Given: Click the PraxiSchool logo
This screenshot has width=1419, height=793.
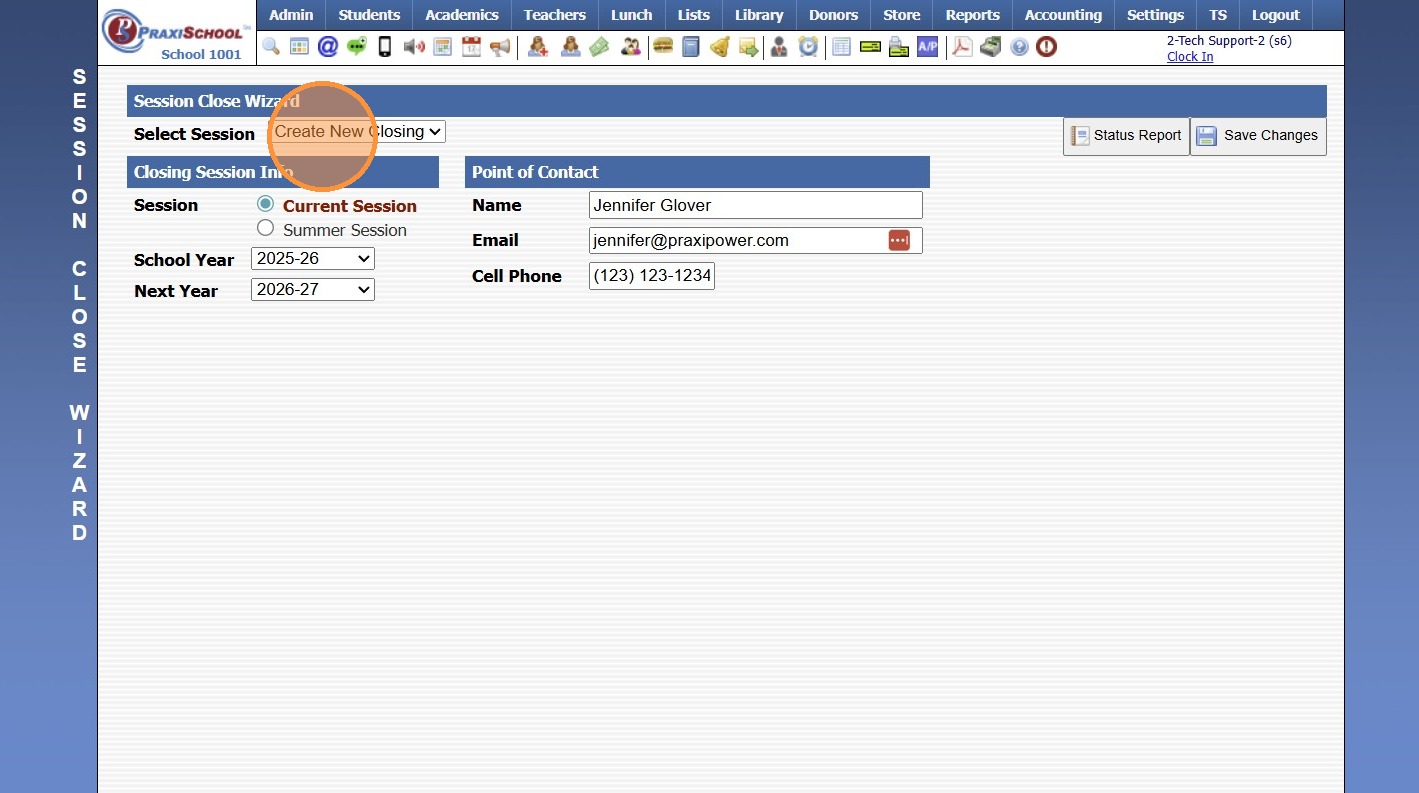Looking at the screenshot, I should [176, 33].
